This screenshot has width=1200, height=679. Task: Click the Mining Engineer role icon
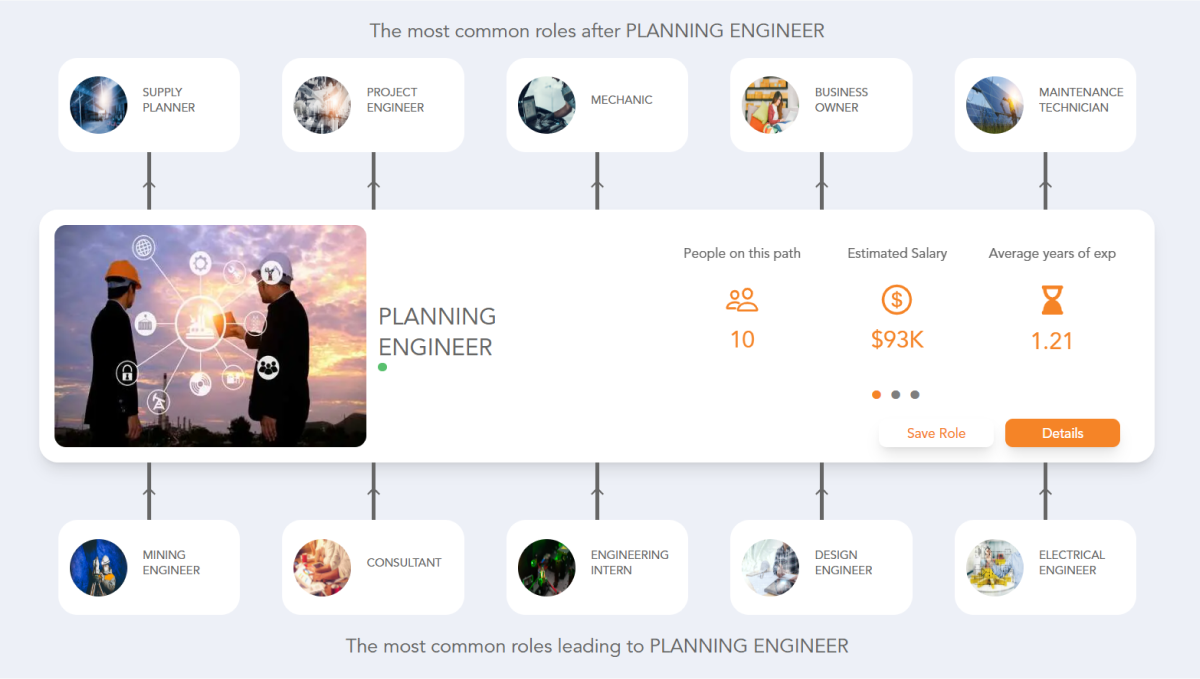pos(98,566)
